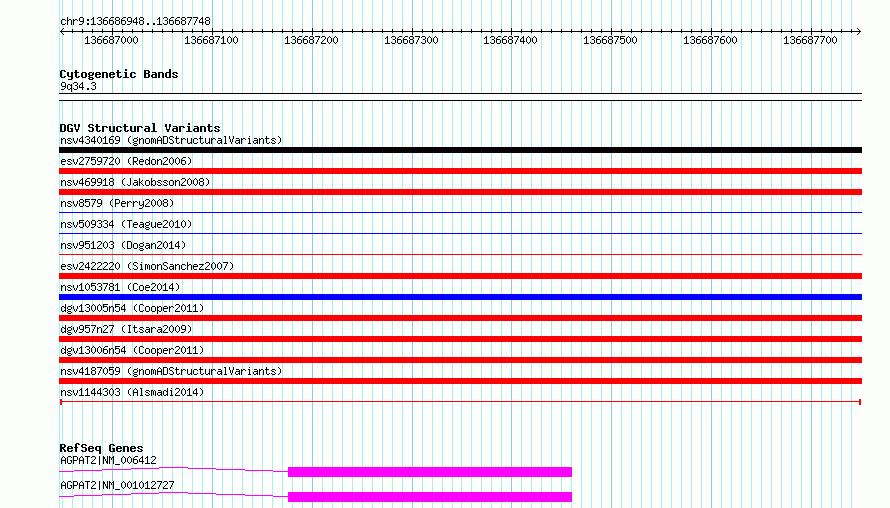
Task: Click the red nsv469918 variant bar
Action: click(x=460, y=192)
